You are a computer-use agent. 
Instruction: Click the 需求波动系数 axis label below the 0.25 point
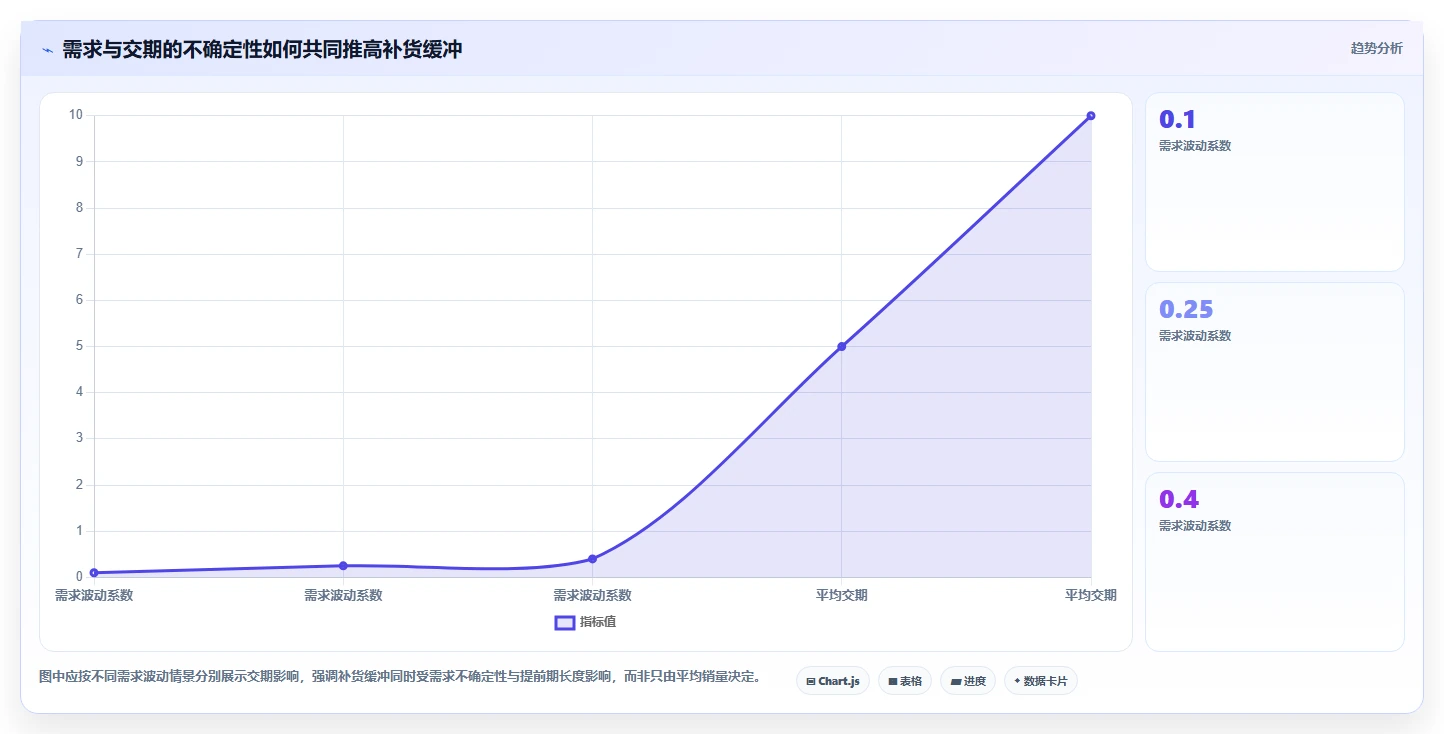point(343,595)
